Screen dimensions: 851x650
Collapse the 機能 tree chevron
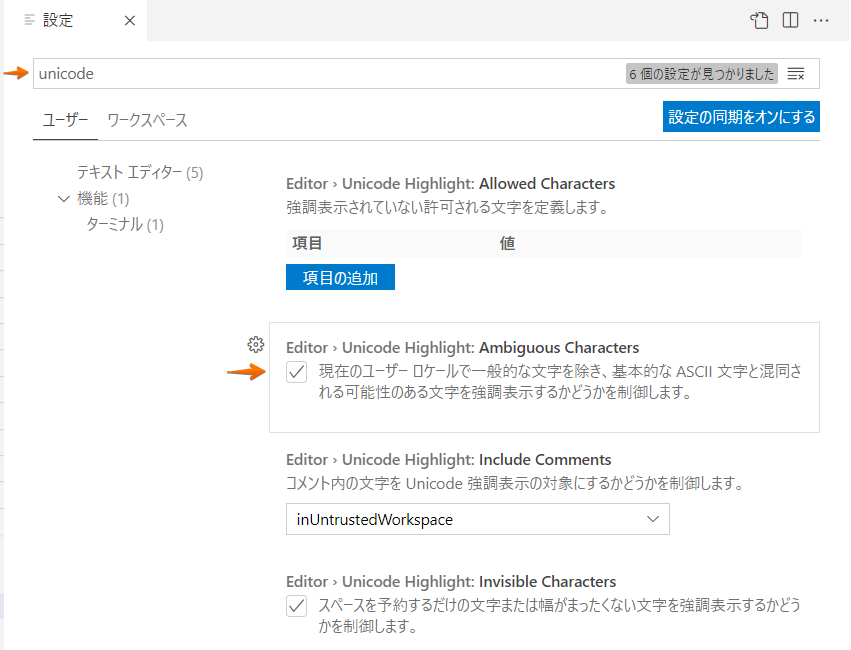(x=65, y=199)
